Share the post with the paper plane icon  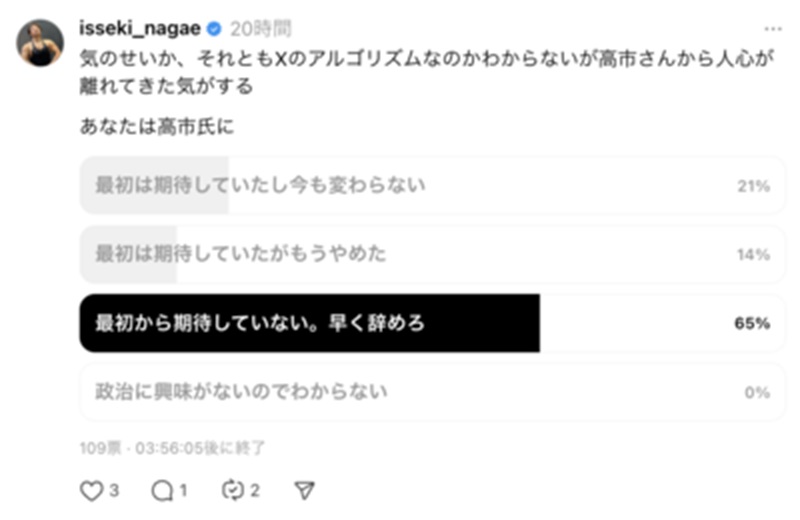(305, 490)
